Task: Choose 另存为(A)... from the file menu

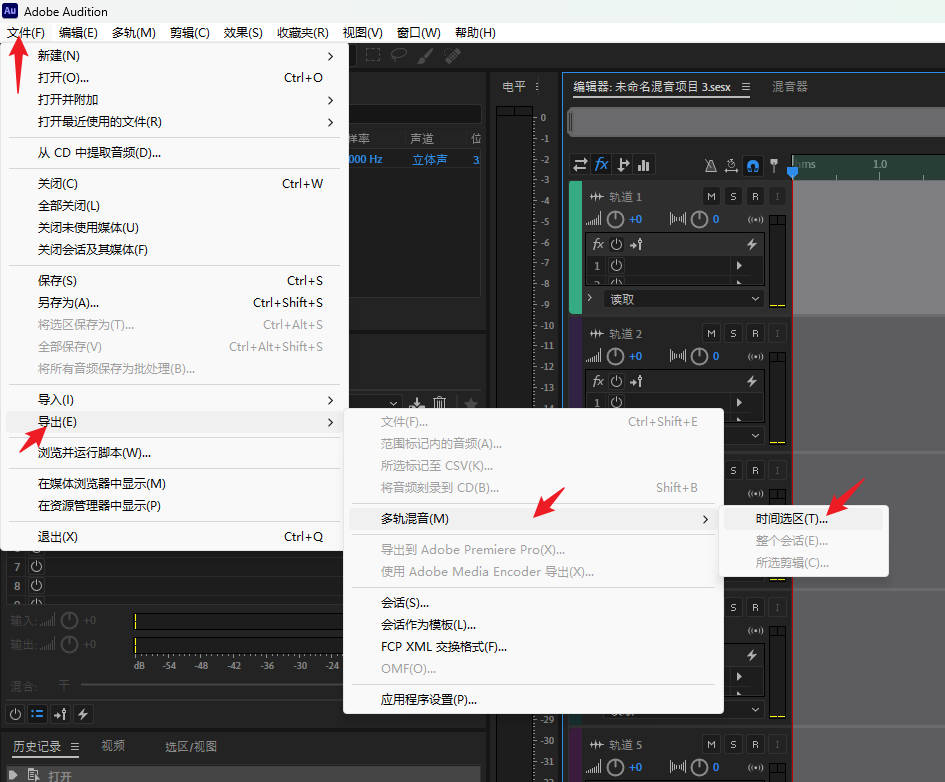Action: click(175, 302)
